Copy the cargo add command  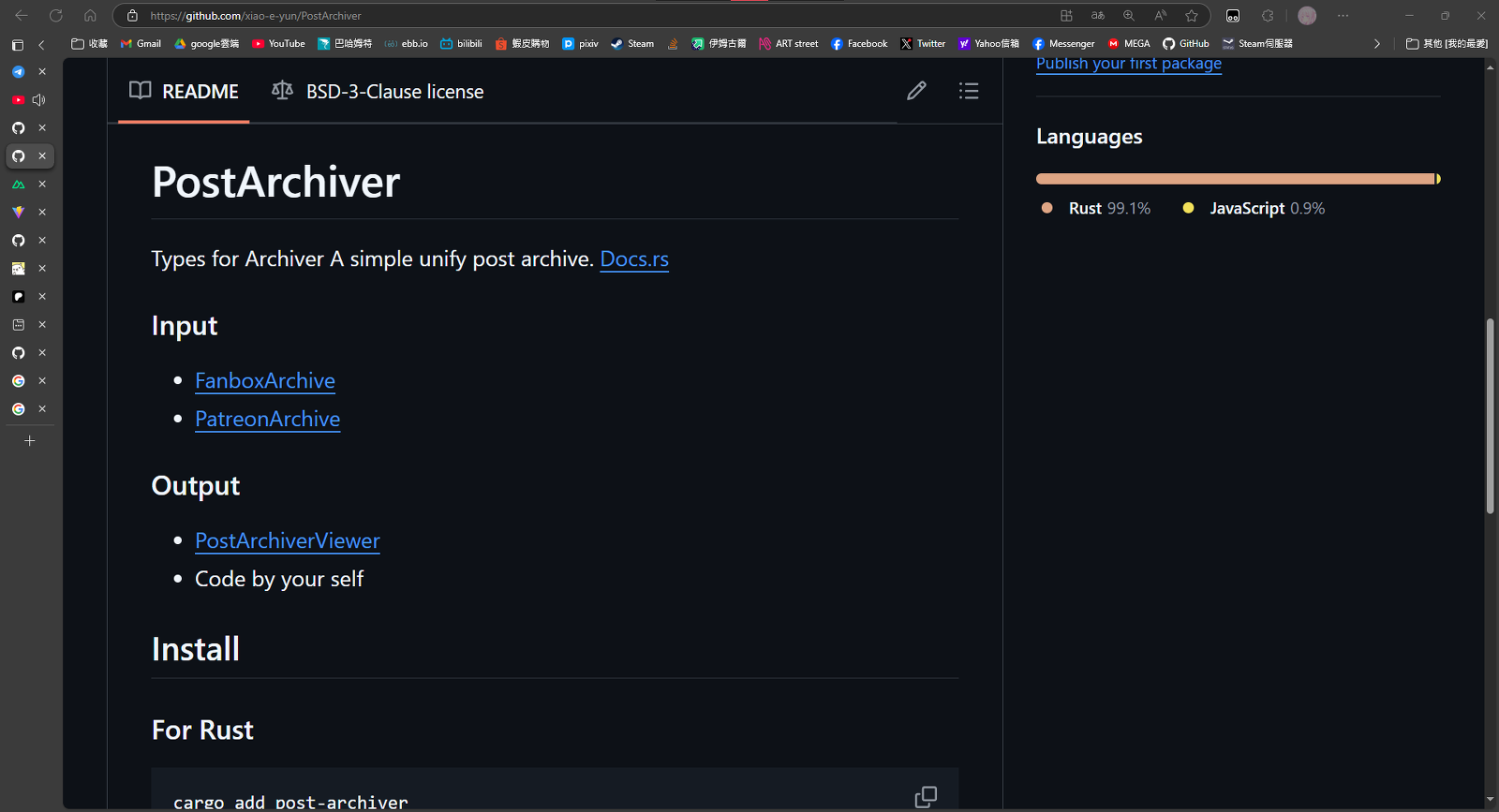tap(925, 797)
